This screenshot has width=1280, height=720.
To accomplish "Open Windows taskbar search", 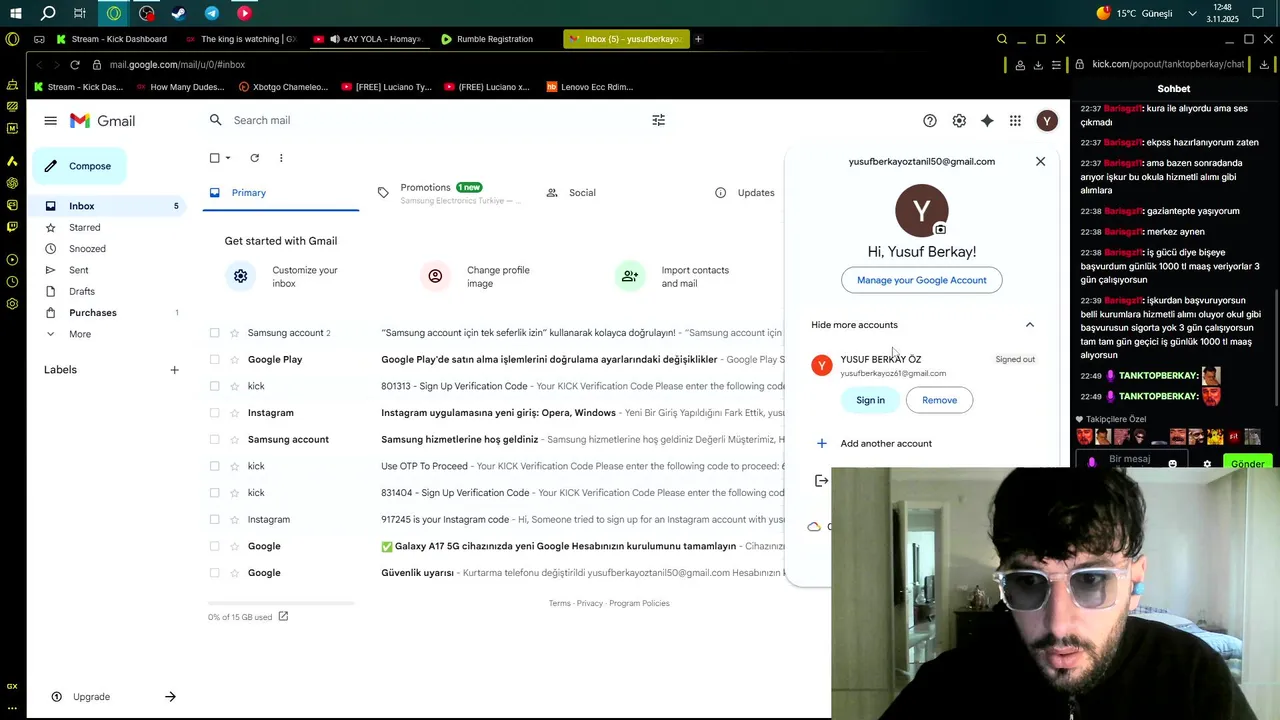I will click(x=48, y=13).
